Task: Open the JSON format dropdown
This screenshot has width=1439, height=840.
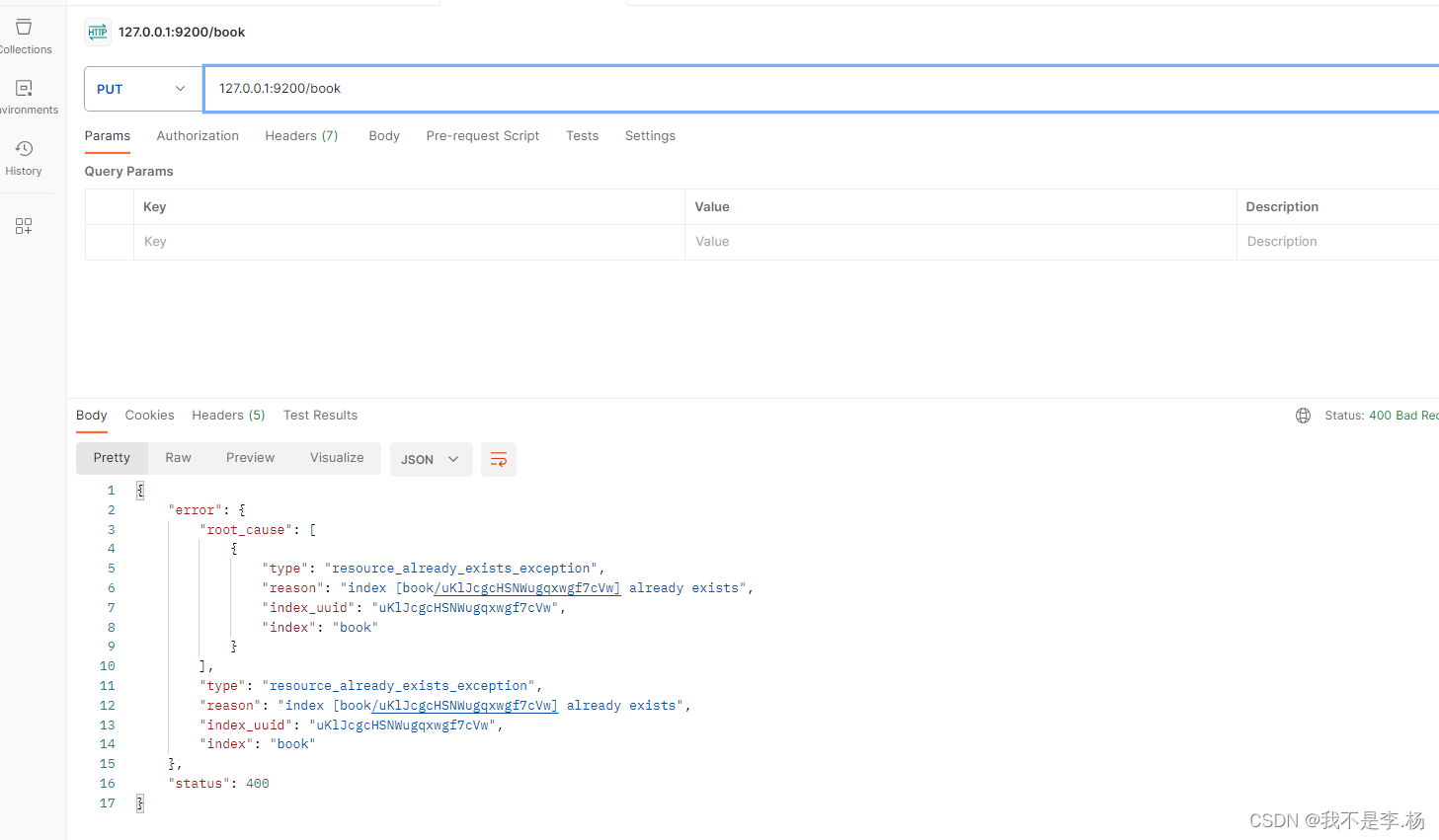Action: 431,459
